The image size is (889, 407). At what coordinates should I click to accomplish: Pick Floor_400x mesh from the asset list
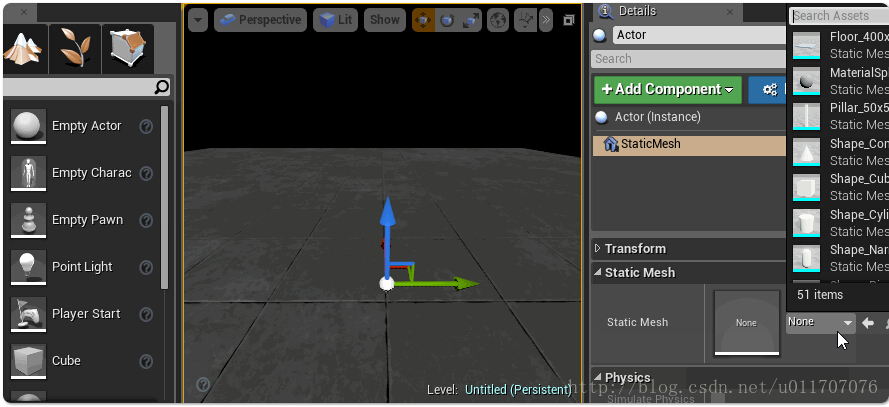tap(839, 45)
